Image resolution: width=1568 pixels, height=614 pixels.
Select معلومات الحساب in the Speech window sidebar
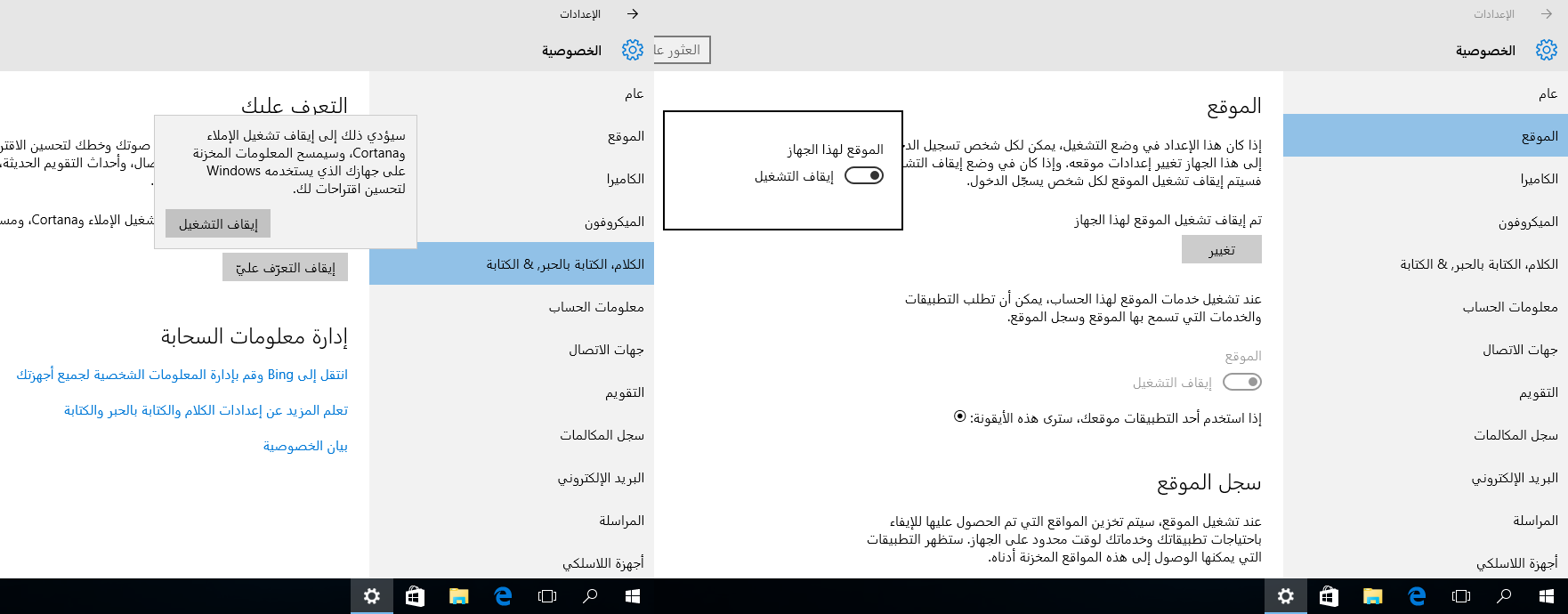coord(512,307)
